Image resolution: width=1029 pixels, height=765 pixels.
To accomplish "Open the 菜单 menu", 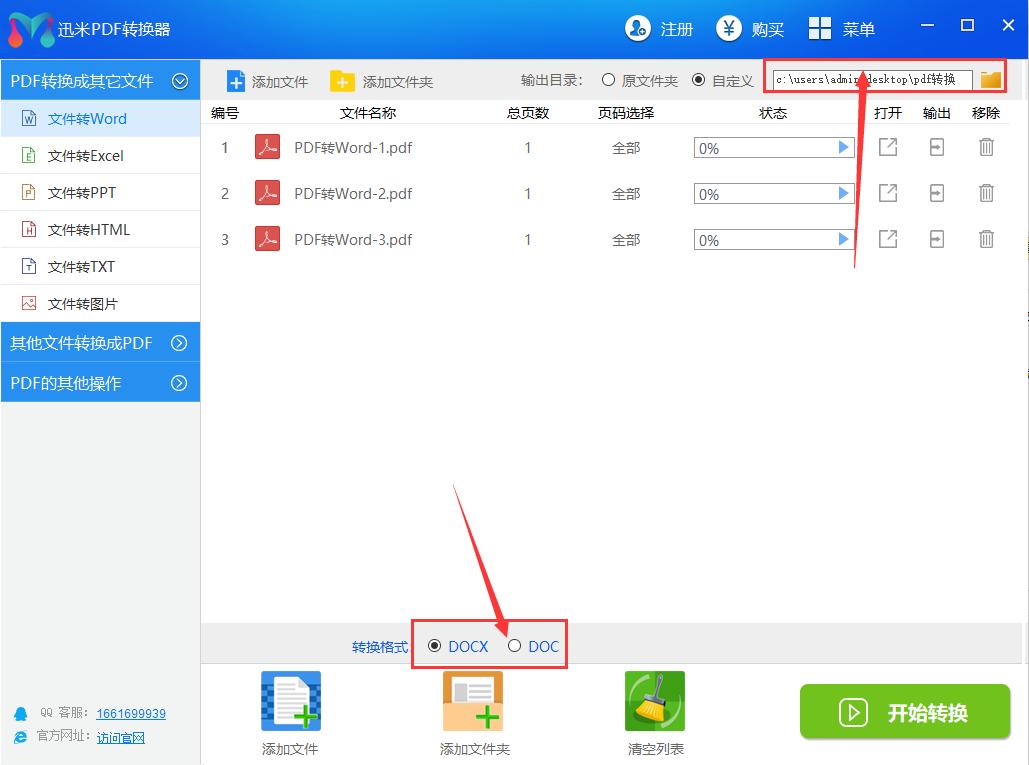I will tap(842, 29).
